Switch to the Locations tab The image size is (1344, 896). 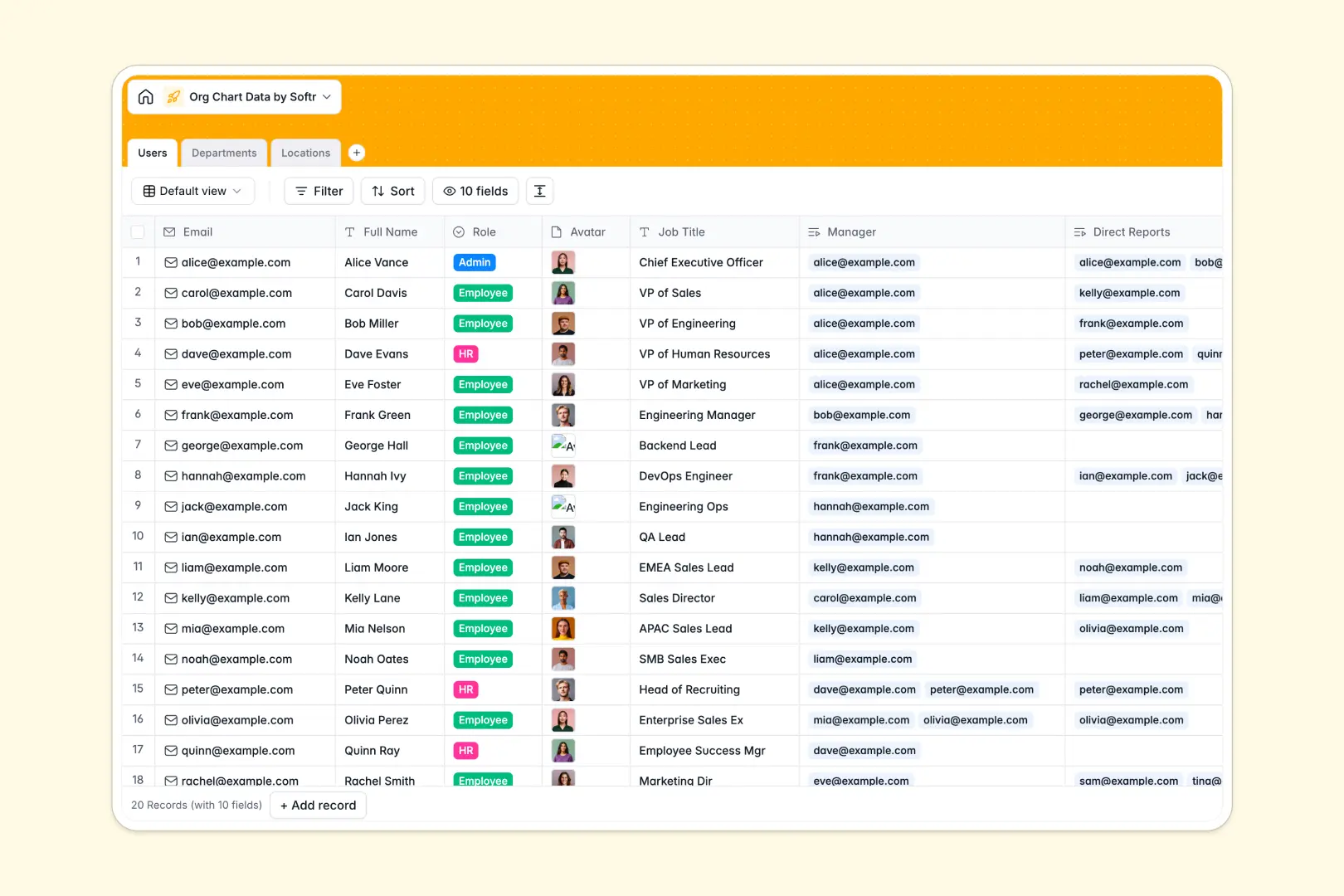[x=305, y=153]
